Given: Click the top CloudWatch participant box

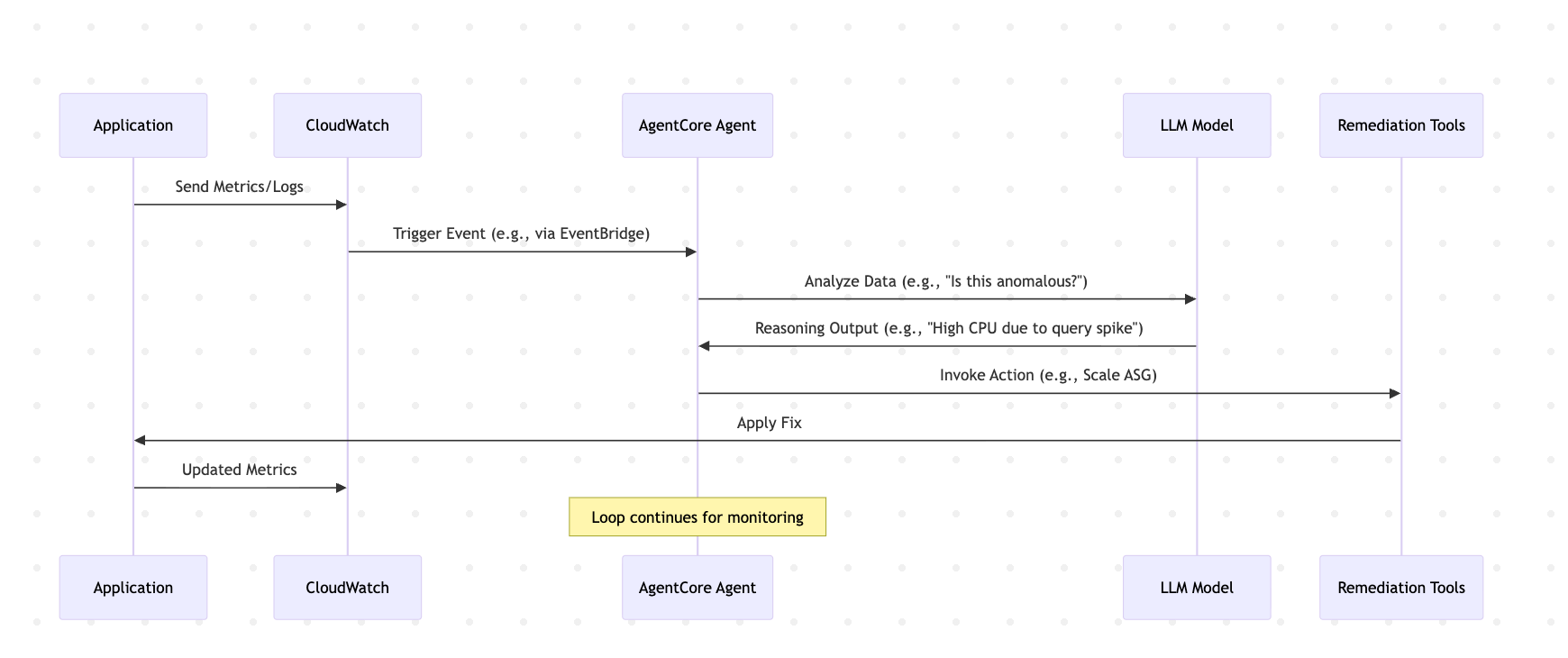Looking at the screenshot, I should point(348,125).
